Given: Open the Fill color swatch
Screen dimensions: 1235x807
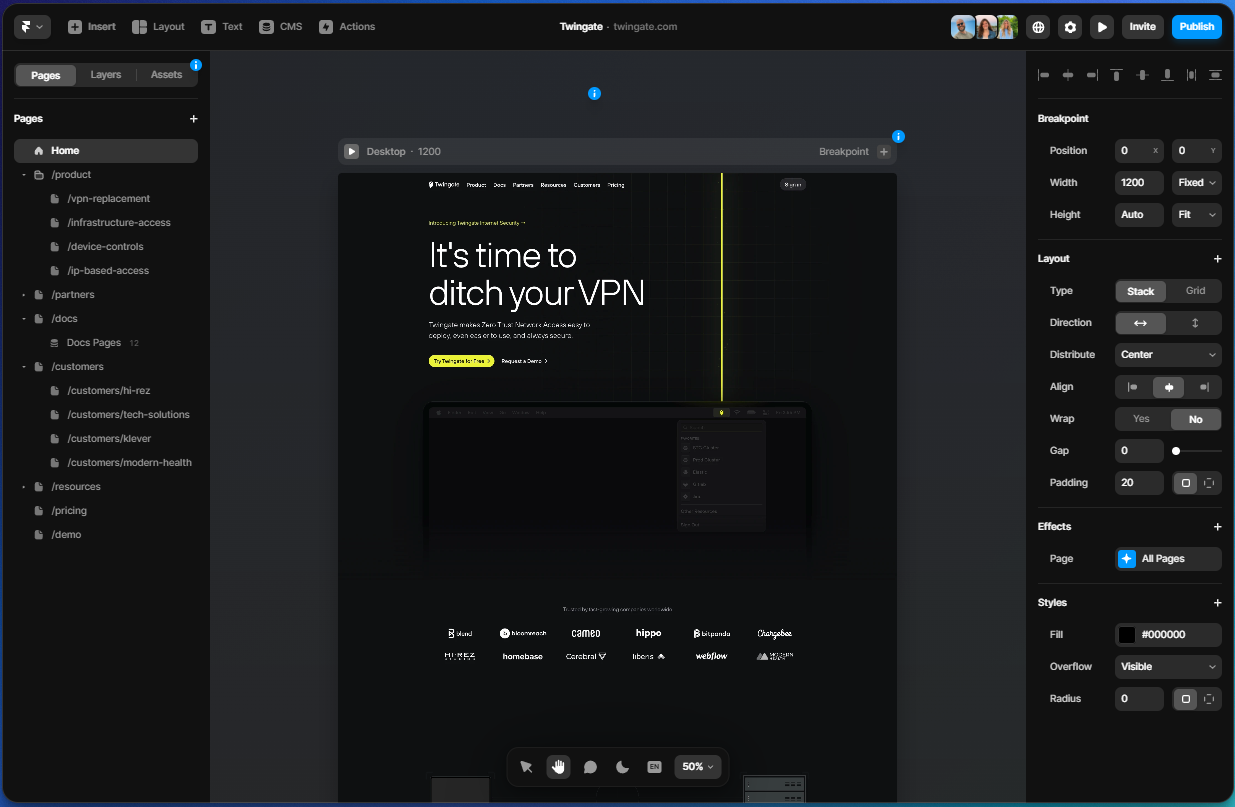Looking at the screenshot, I should [x=1127, y=634].
